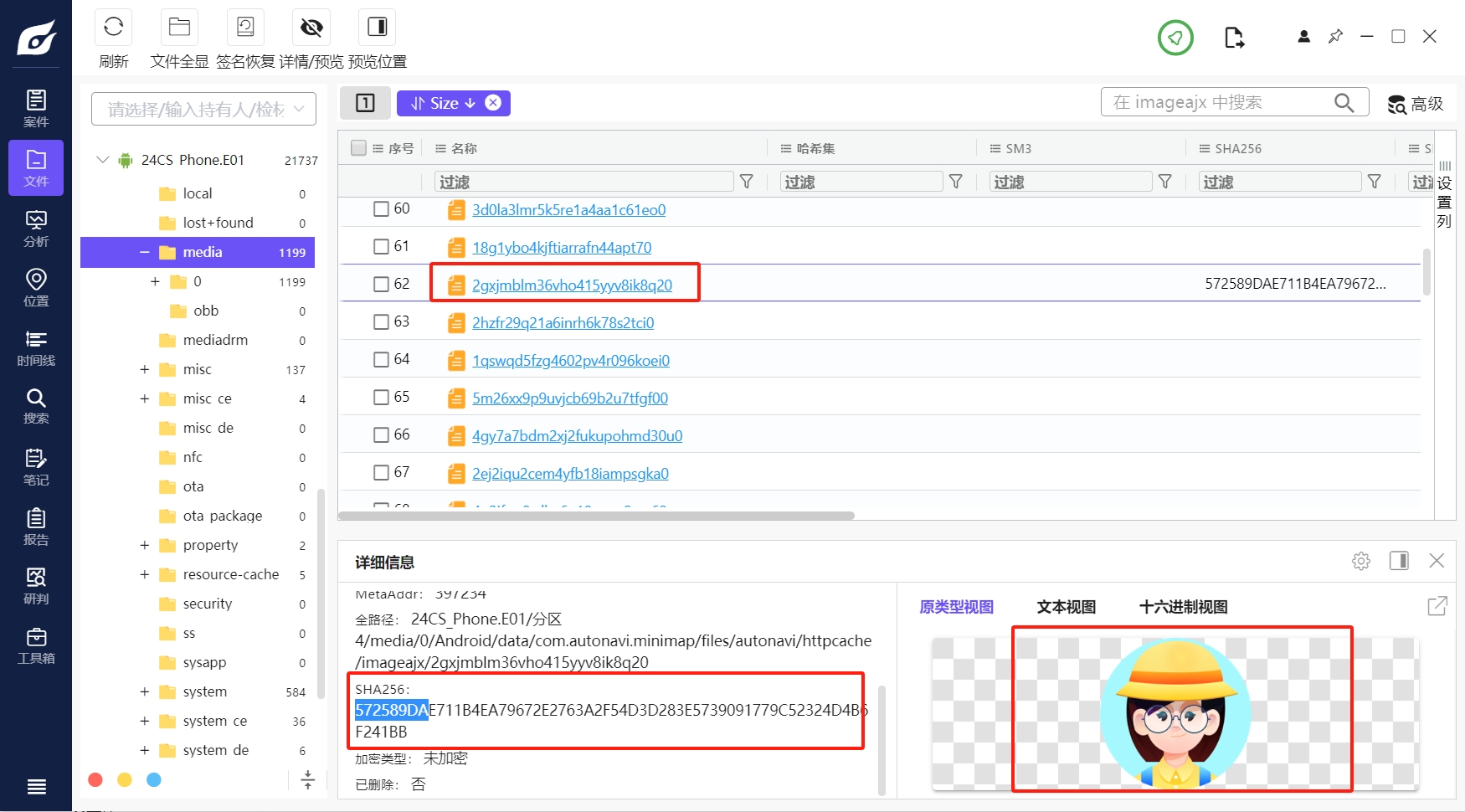Screen dimensions: 1465x812
Task: Open detail panel settings gear
Action: coord(1361,561)
